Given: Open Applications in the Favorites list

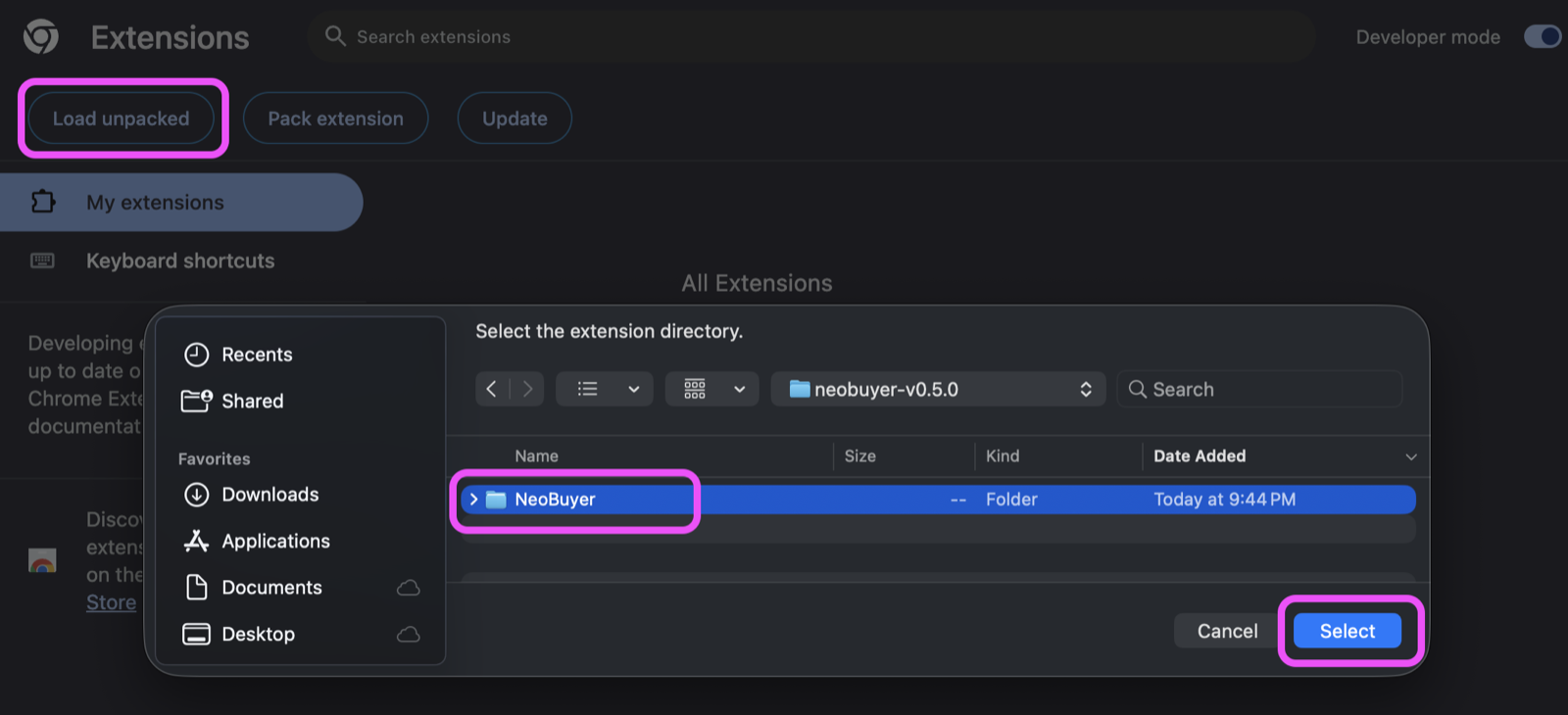Looking at the screenshot, I should [x=275, y=541].
